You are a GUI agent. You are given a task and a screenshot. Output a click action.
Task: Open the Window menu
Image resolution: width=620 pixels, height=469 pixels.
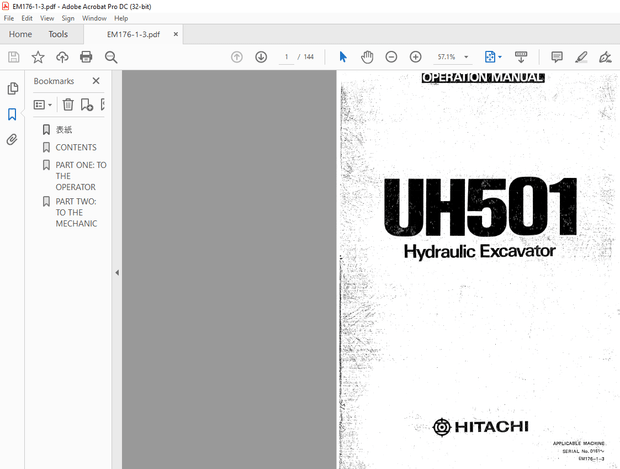pos(94,18)
